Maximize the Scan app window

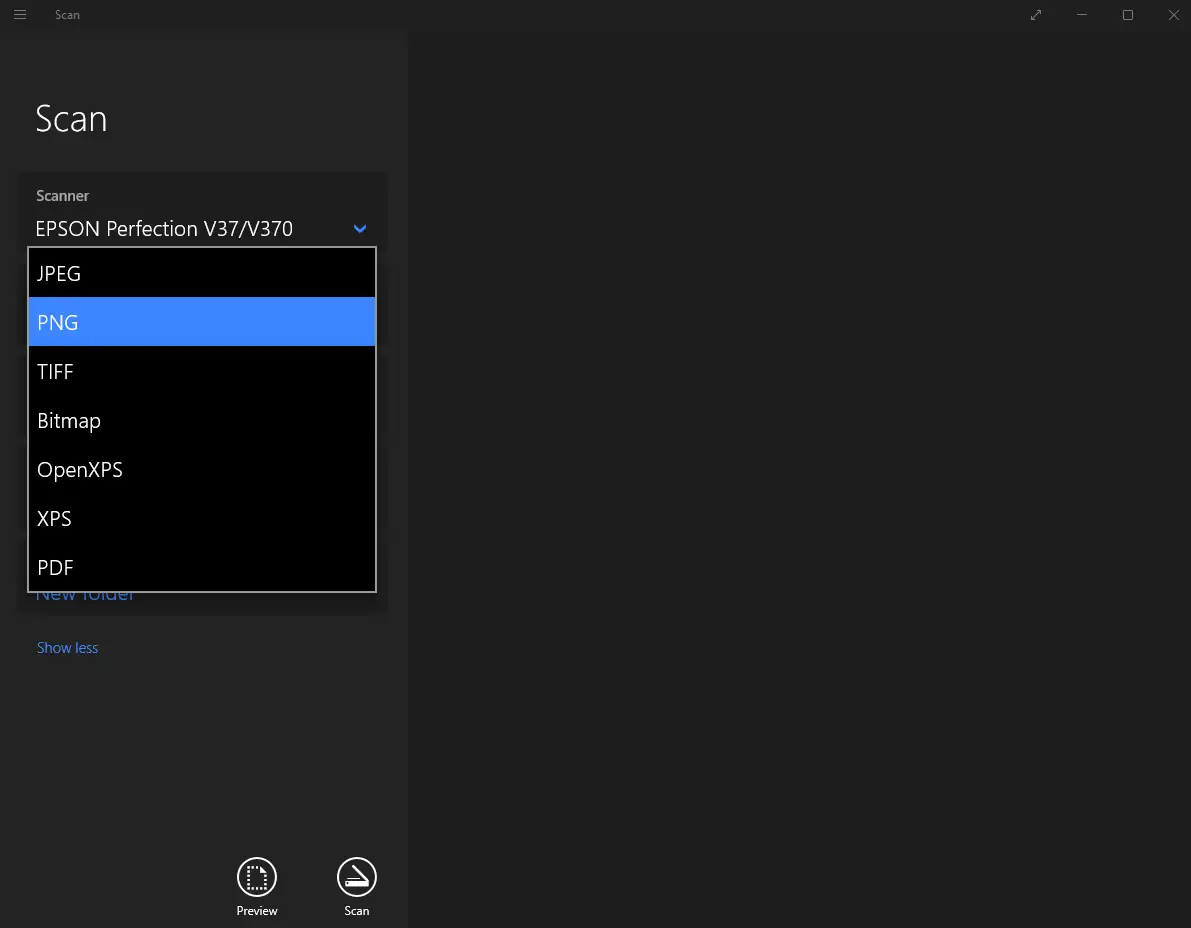point(1128,15)
